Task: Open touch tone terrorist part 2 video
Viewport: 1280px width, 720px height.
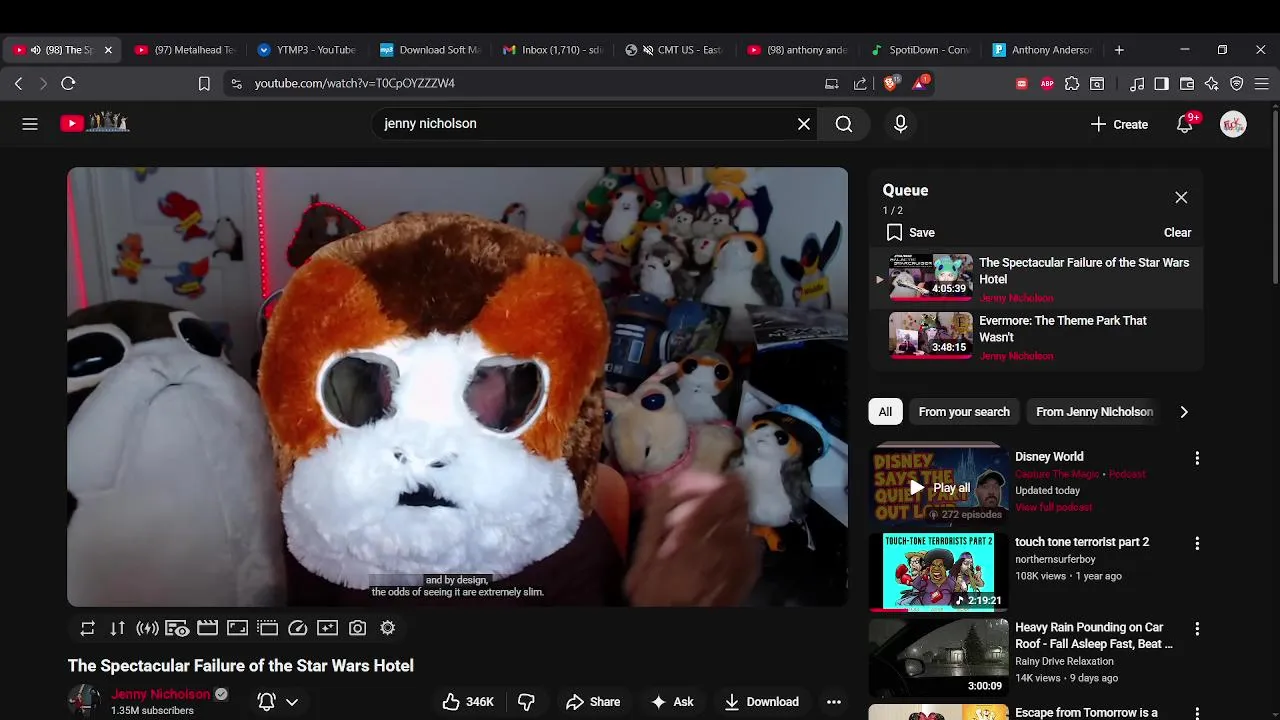Action: coord(1082,542)
